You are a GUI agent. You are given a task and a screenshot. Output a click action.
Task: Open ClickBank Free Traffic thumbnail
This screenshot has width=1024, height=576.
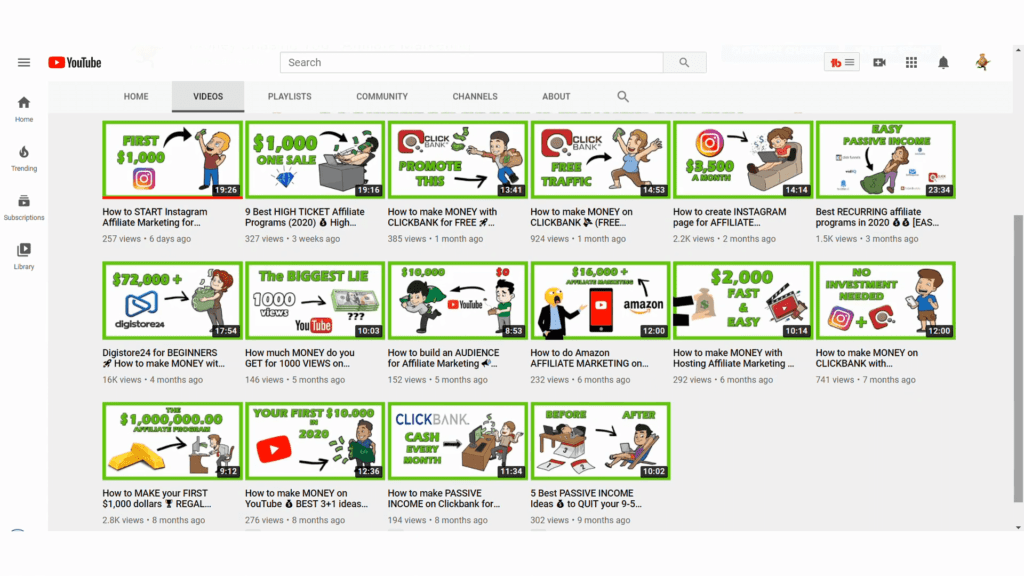click(x=600, y=160)
